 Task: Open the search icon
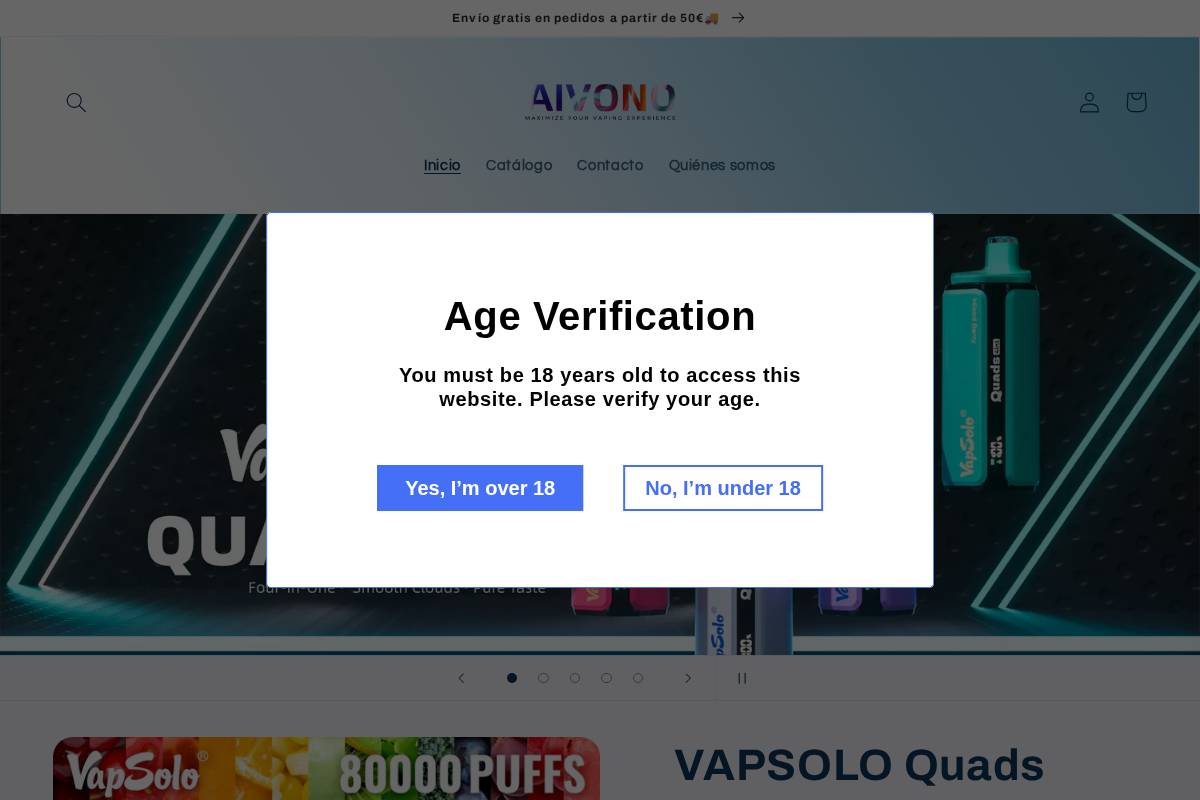(x=76, y=102)
